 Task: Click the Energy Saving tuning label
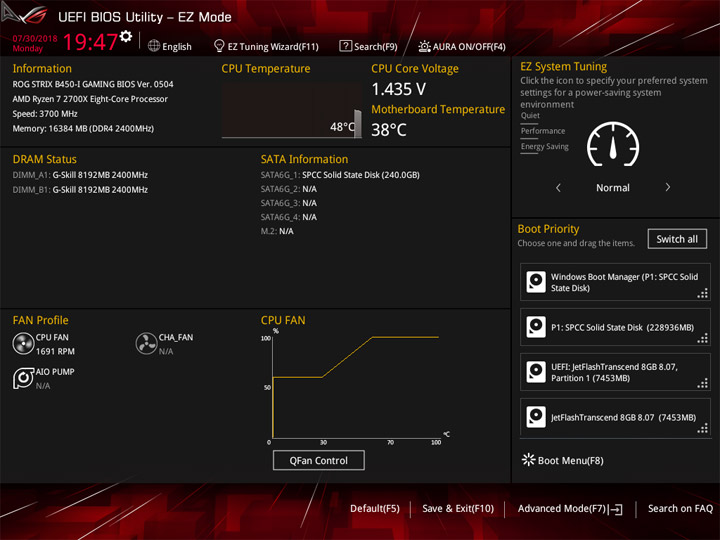pyautogui.click(x=545, y=146)
